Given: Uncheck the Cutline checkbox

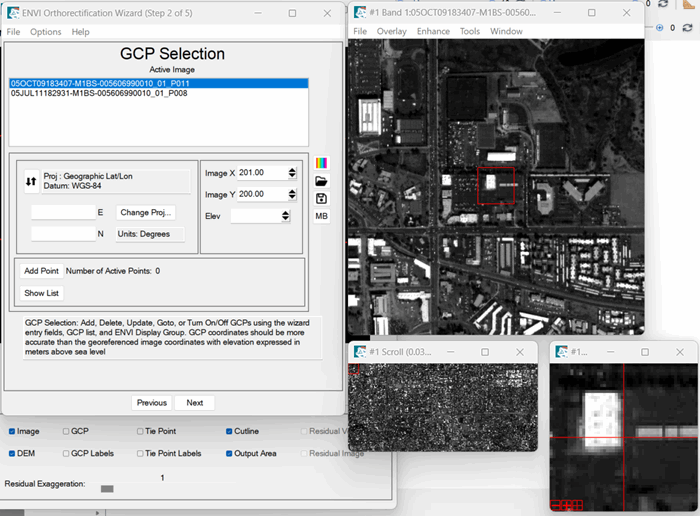Looking at the screenshot, I should coord(229,432).
